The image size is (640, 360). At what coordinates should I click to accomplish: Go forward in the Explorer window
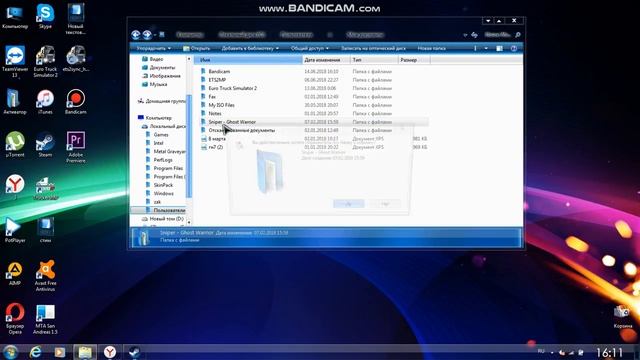[x=147, y=35]
